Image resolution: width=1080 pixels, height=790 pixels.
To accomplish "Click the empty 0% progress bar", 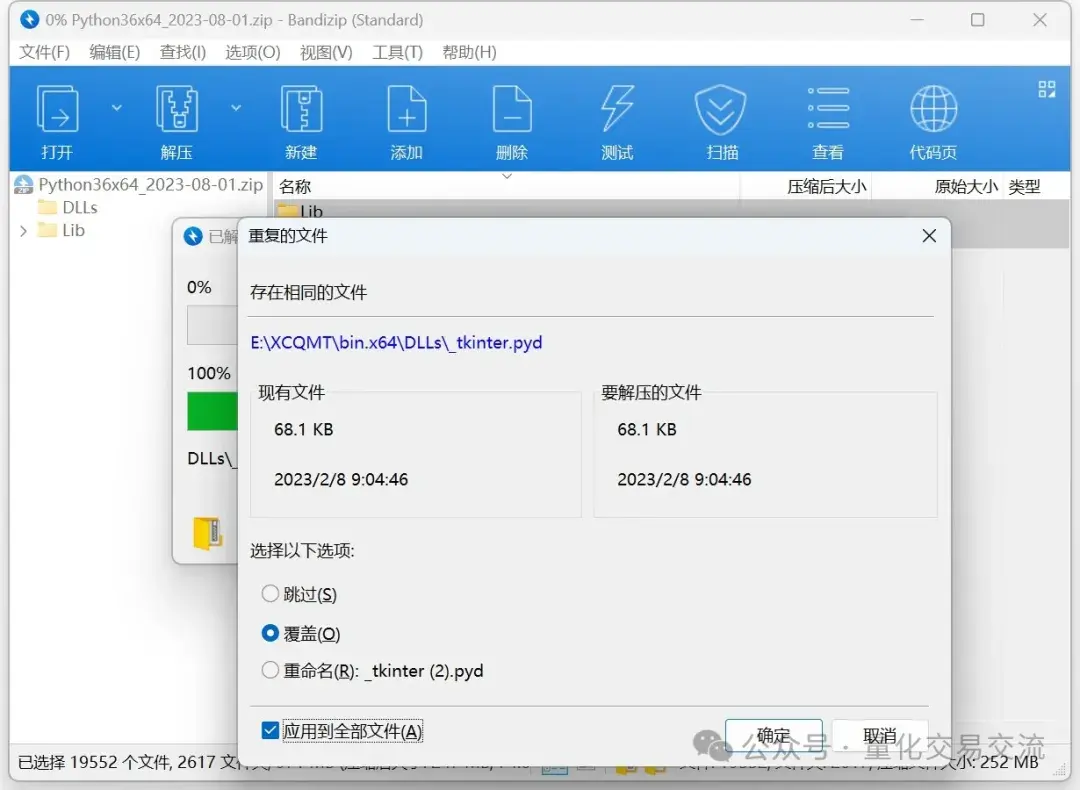I will 212,325.
